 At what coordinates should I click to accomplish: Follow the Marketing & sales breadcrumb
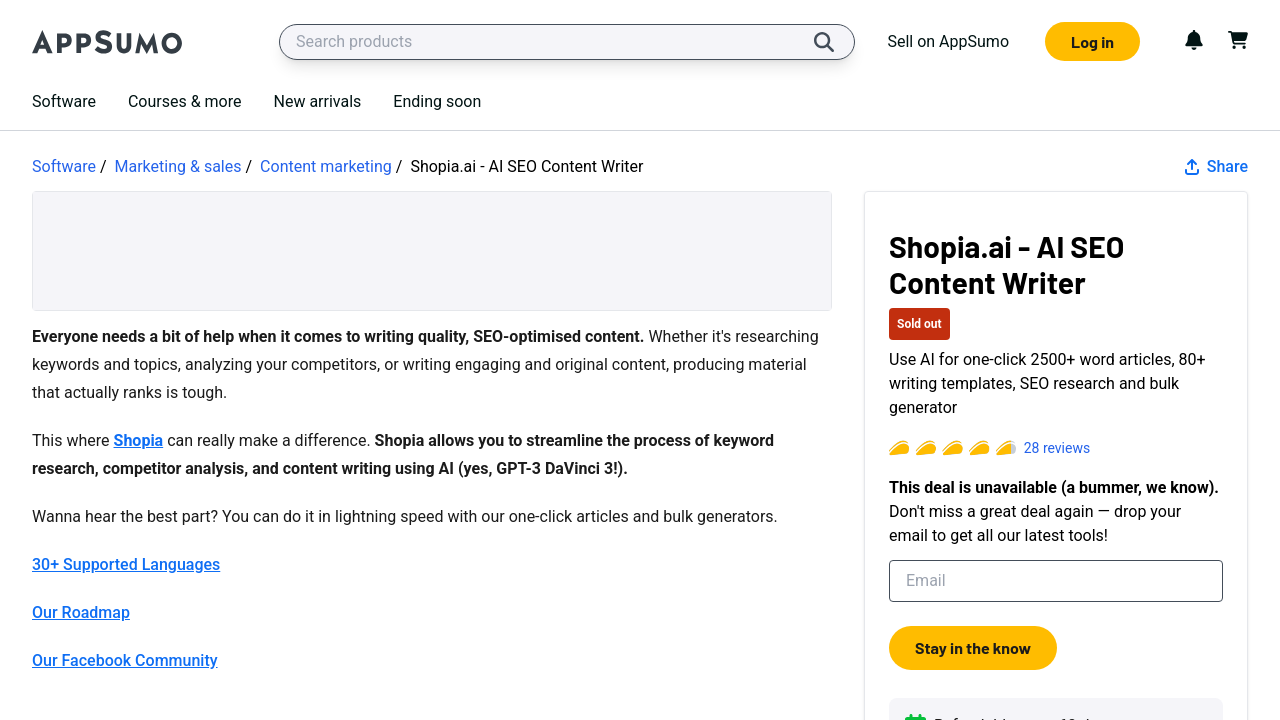click(x=178, y=167)
